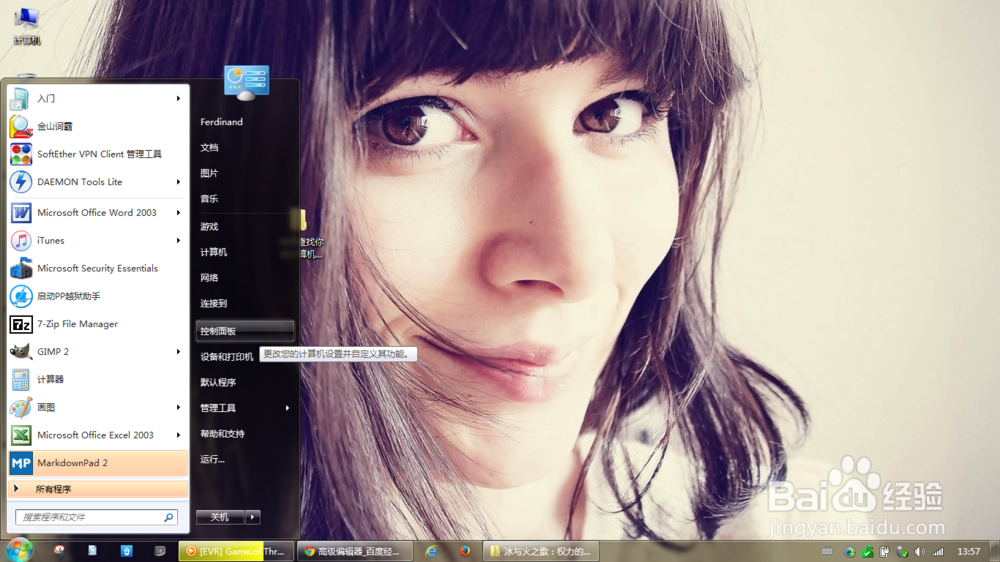The width and height of the screenshot is (1000, 562).
Task: Launch 金山词霸 from start menu
Action: pyautogui.click(x=98, y=126)
